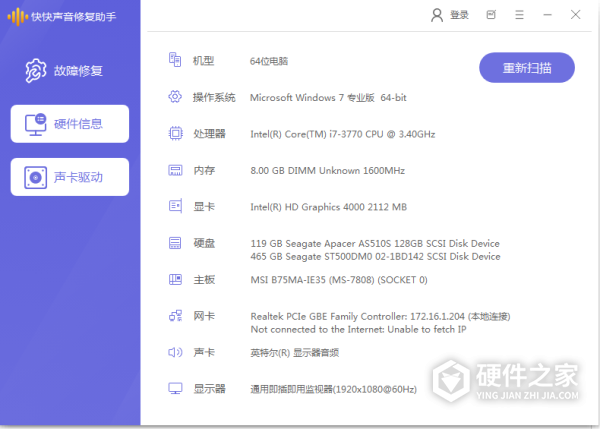
Task: Click the 处理器 label
Action: 209,134
